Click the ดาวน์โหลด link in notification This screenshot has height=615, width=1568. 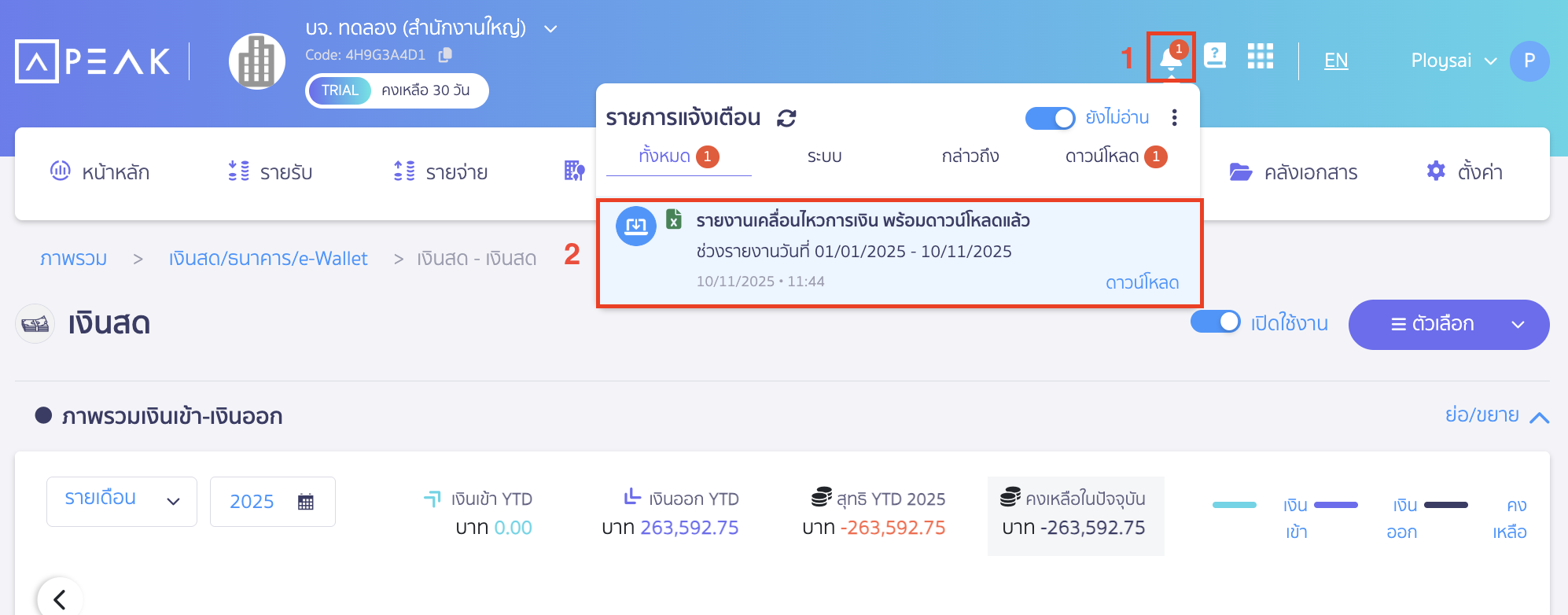pyautogui.click(x=1142, y=282)
